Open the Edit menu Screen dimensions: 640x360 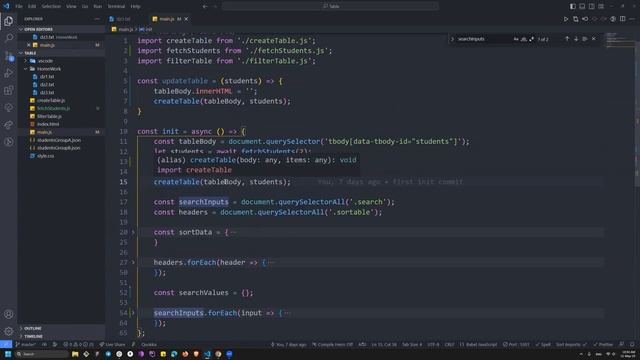point(32,7)
